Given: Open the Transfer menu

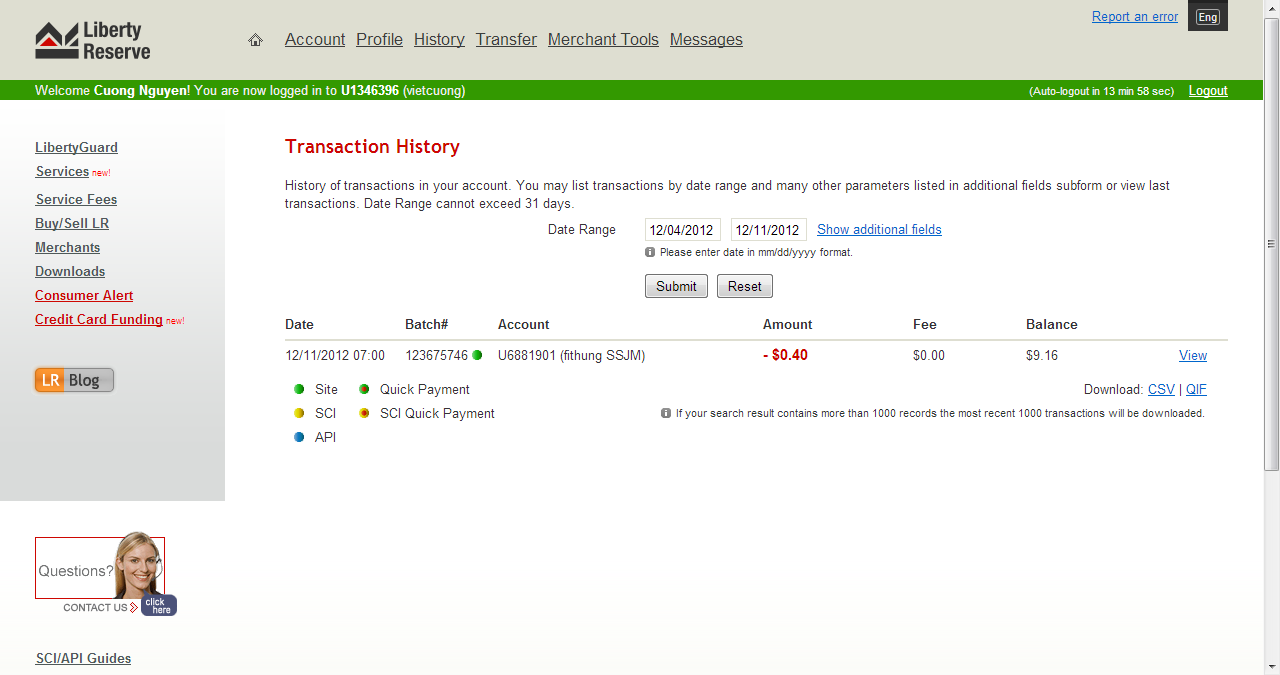Looking at the screenshot, I should click(x=506, y=40).
